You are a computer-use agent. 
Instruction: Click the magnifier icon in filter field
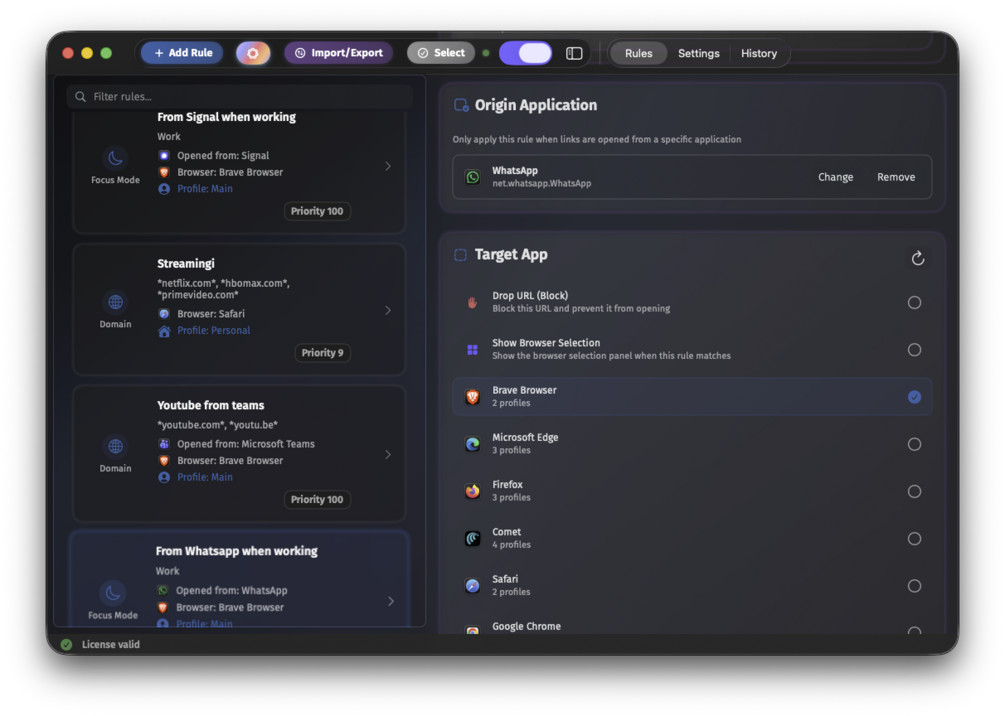click(x=80, y=96)
